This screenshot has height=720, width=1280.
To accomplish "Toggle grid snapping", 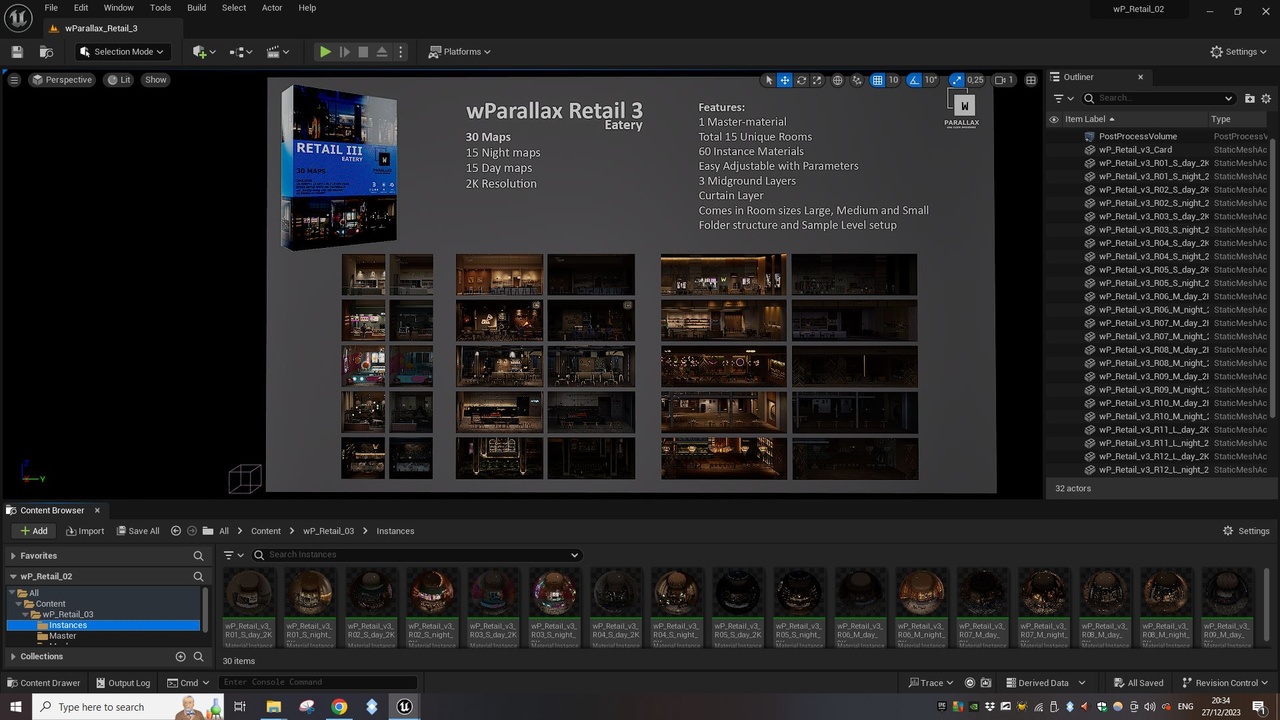I will coord(877,80).
